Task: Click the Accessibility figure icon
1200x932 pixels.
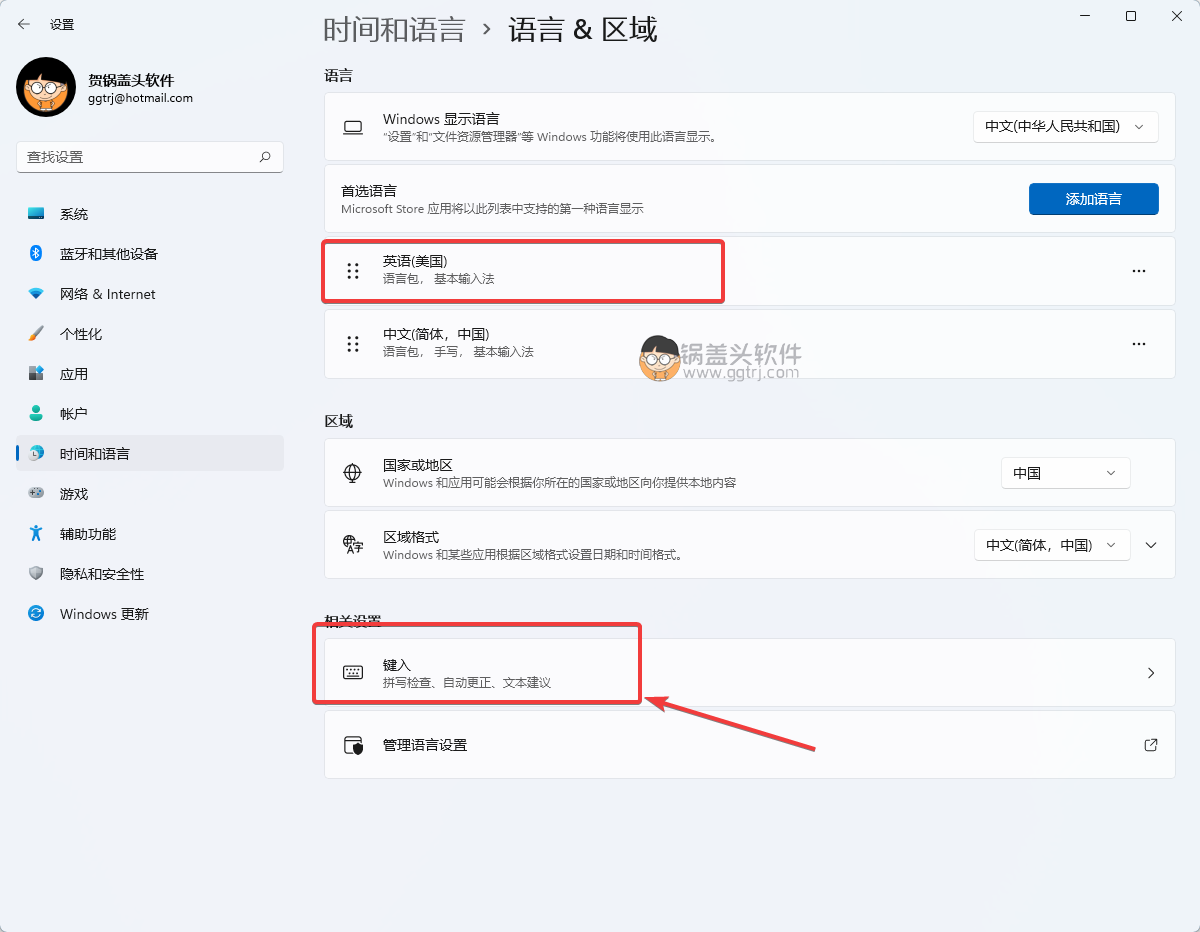Action: [x=36, y=534]
